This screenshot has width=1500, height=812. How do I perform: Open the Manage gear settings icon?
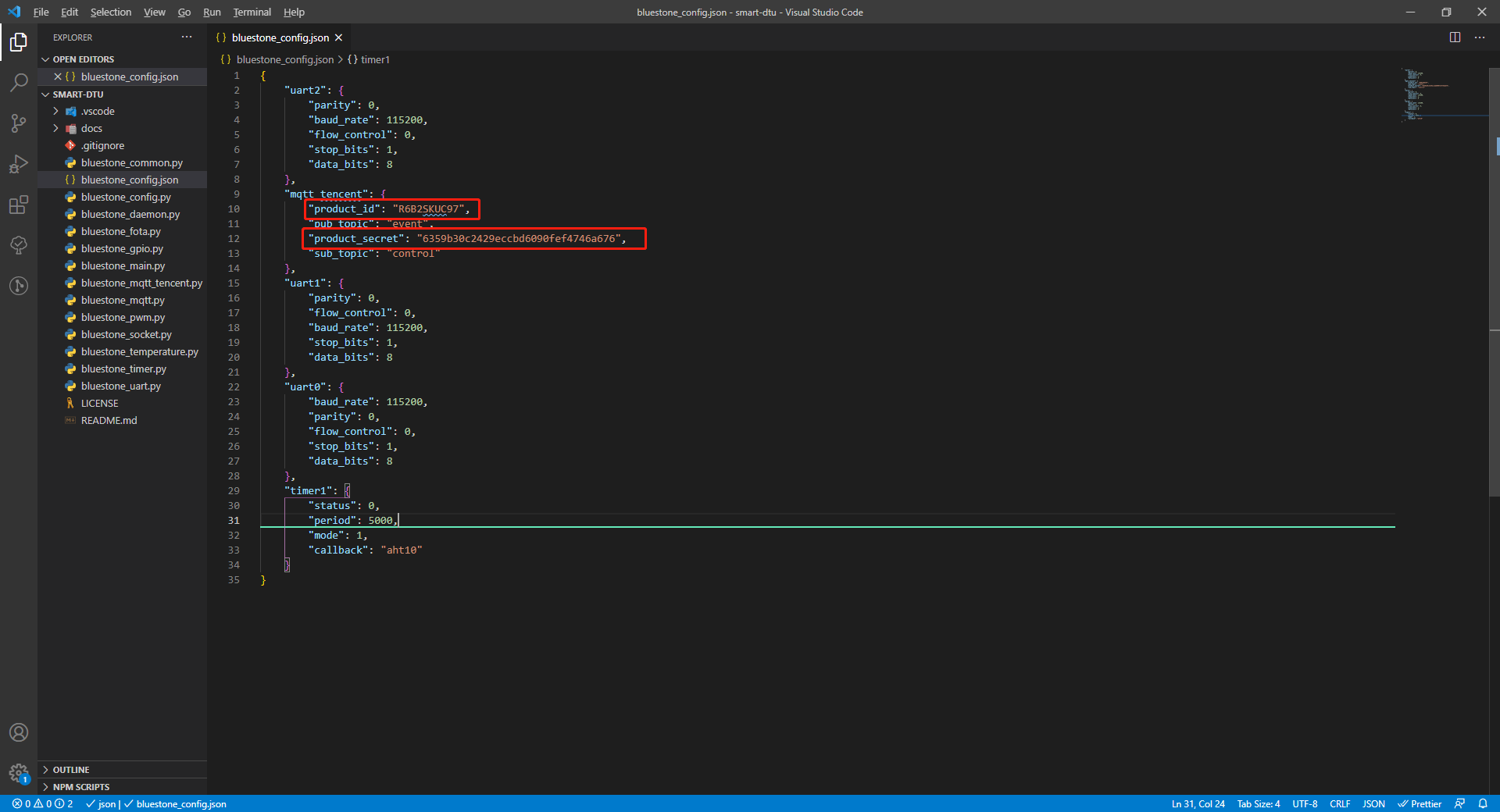19,773
